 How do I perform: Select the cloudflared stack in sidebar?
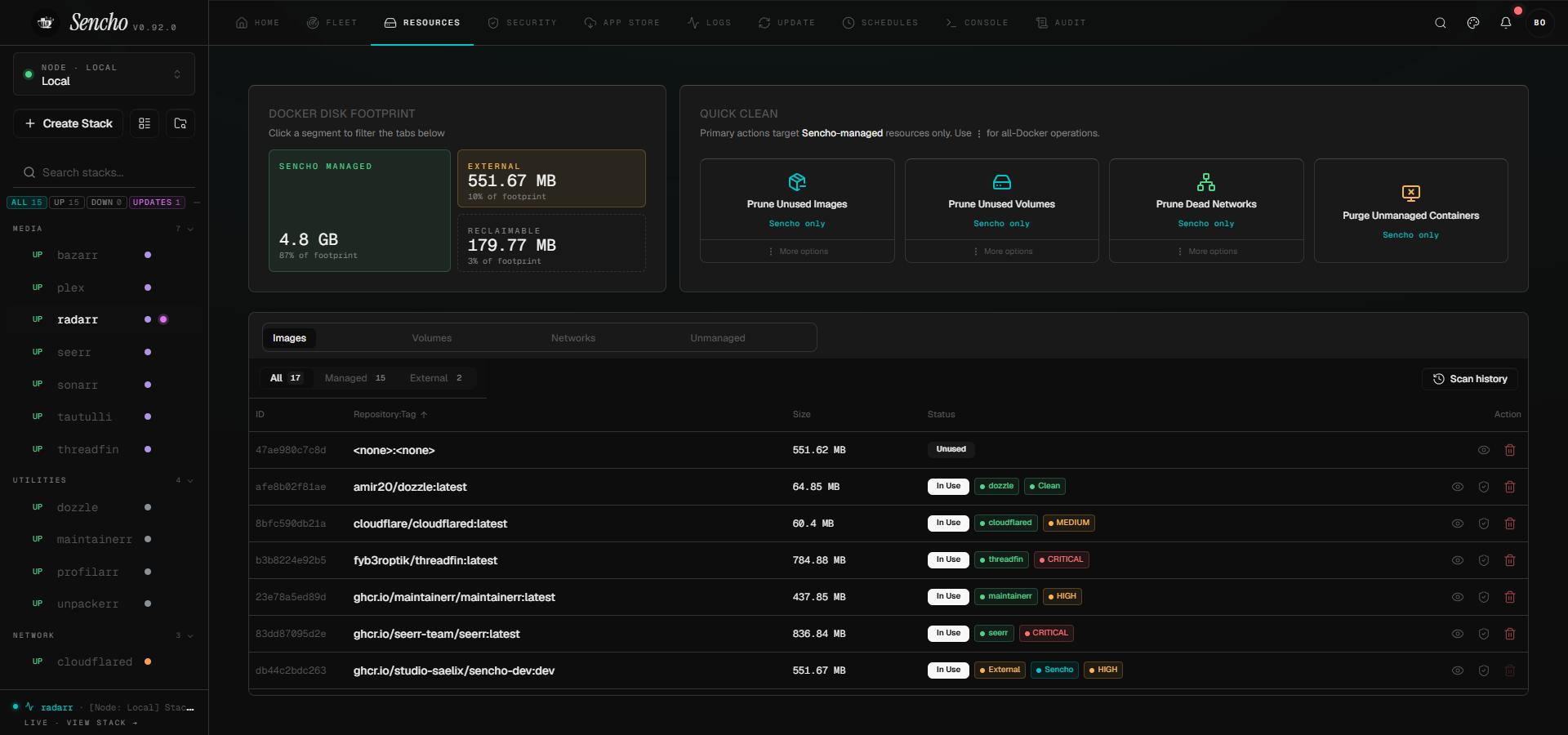tap(95, 661)
